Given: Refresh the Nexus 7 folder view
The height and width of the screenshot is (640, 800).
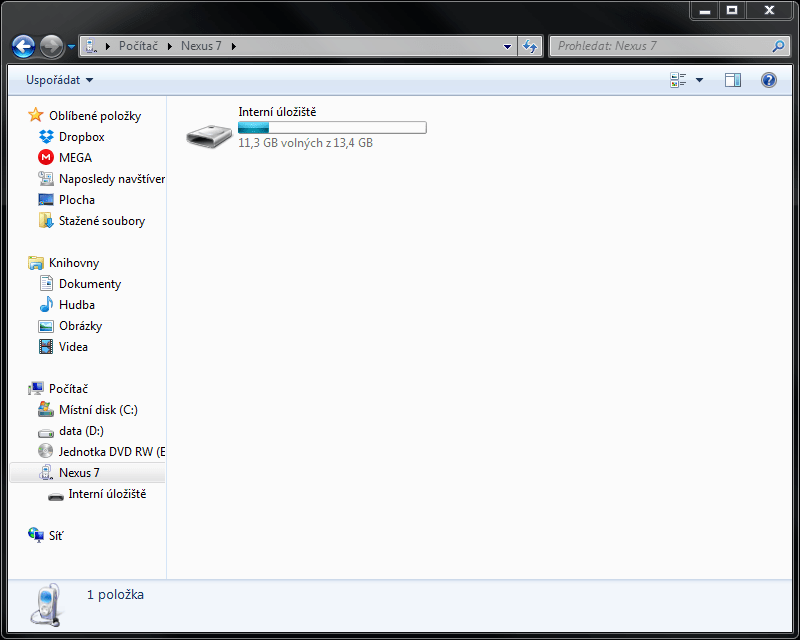Looking at the screenshot, I should tap(530, 46).
